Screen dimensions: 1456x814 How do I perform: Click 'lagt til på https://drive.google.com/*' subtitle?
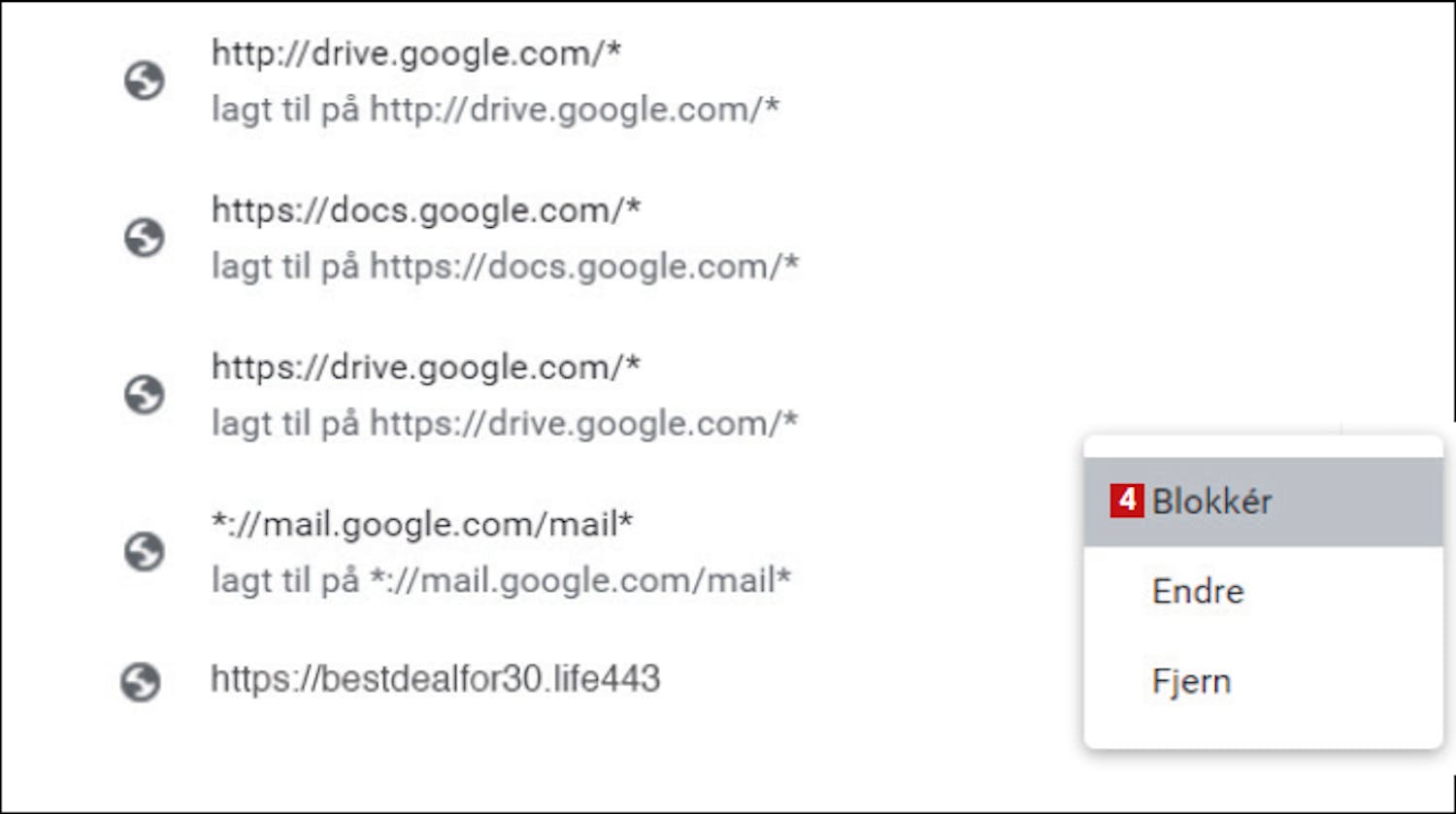coord(505,424)
